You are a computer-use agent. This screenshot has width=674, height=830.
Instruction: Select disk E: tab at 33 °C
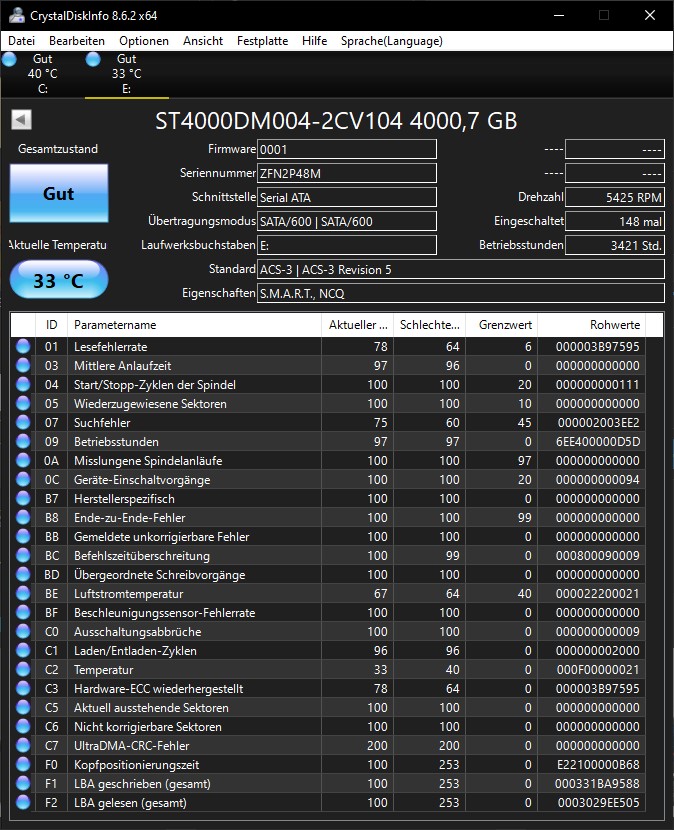coord(127,74)
